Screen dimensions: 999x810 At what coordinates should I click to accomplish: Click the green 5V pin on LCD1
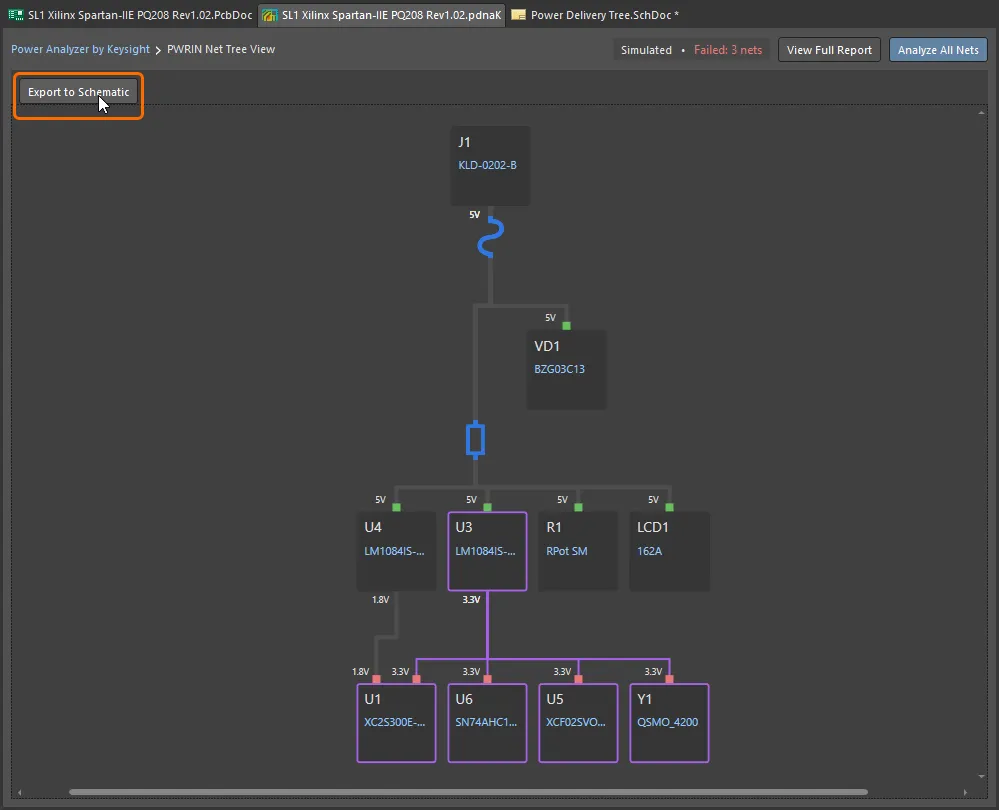click(x=669, y=507)
